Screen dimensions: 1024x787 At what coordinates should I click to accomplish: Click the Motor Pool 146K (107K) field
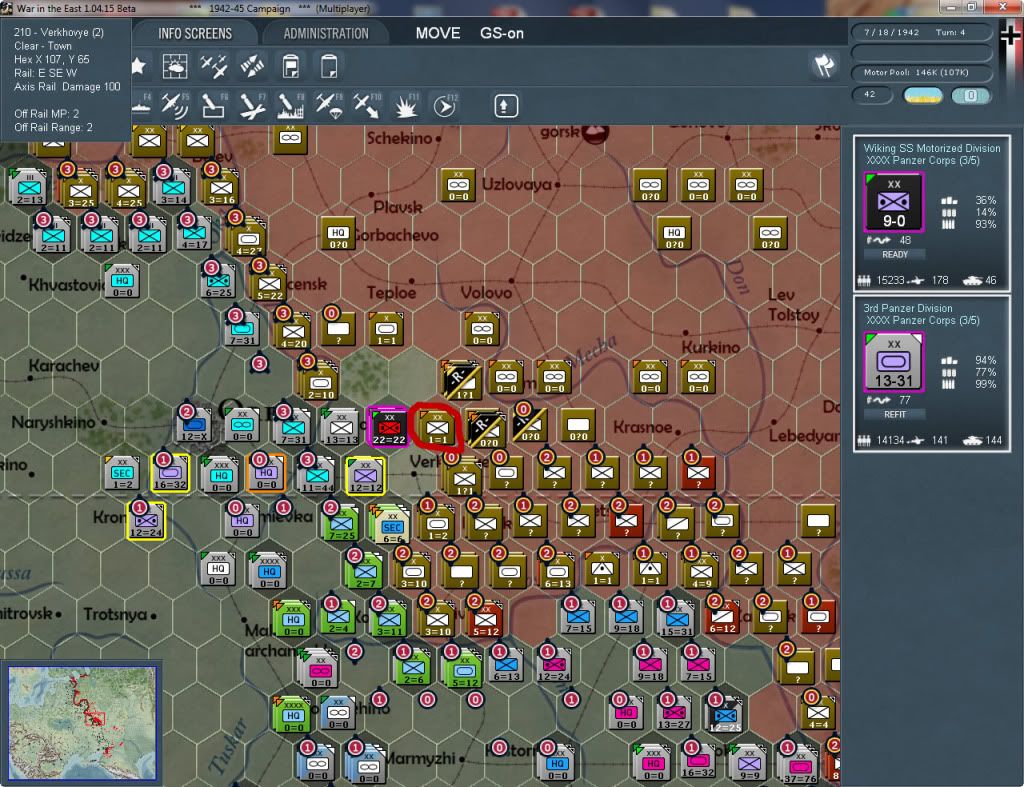click(x=921, y=72)
